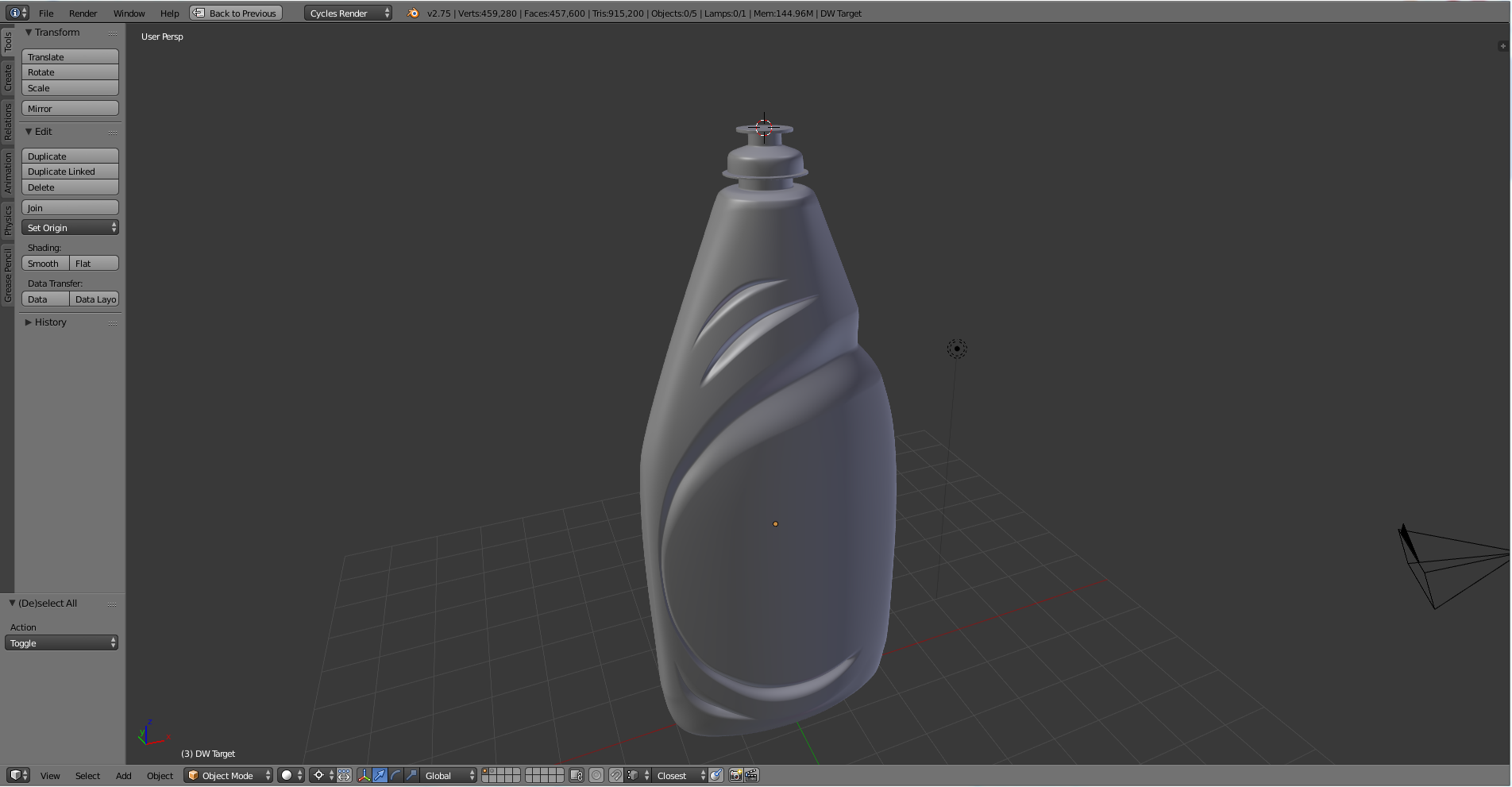Toggle proportional editing icon
Screen dimensions: 1512x787
(596, 776)
